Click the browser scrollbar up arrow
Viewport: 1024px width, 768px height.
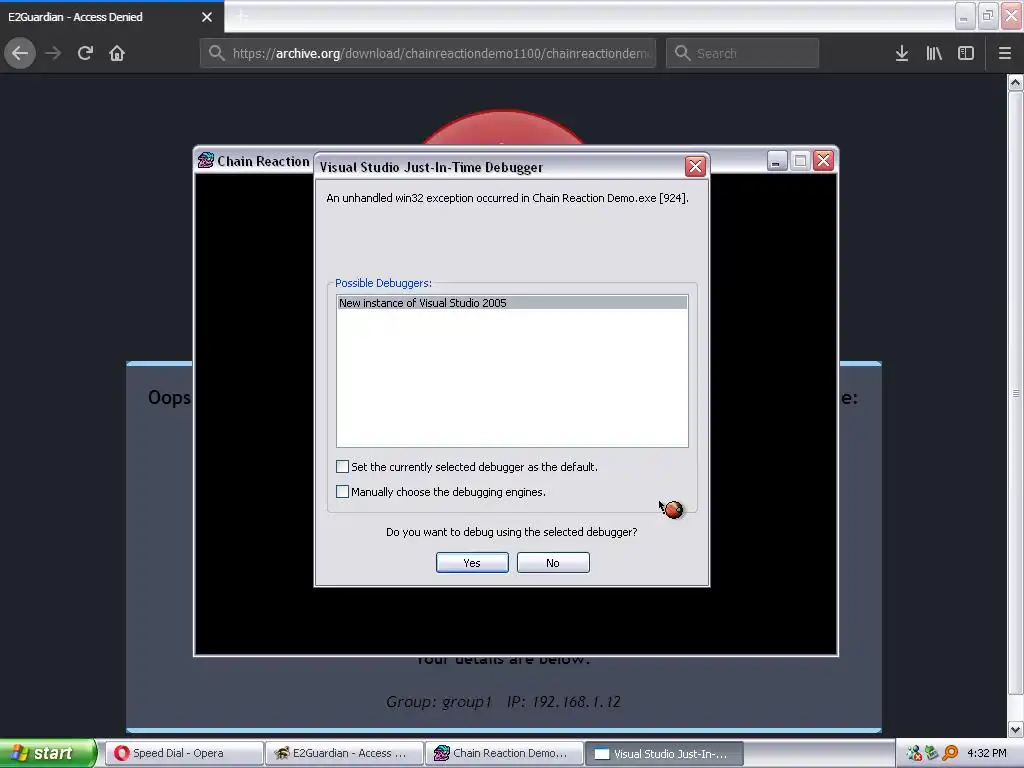click(1015, 82)
